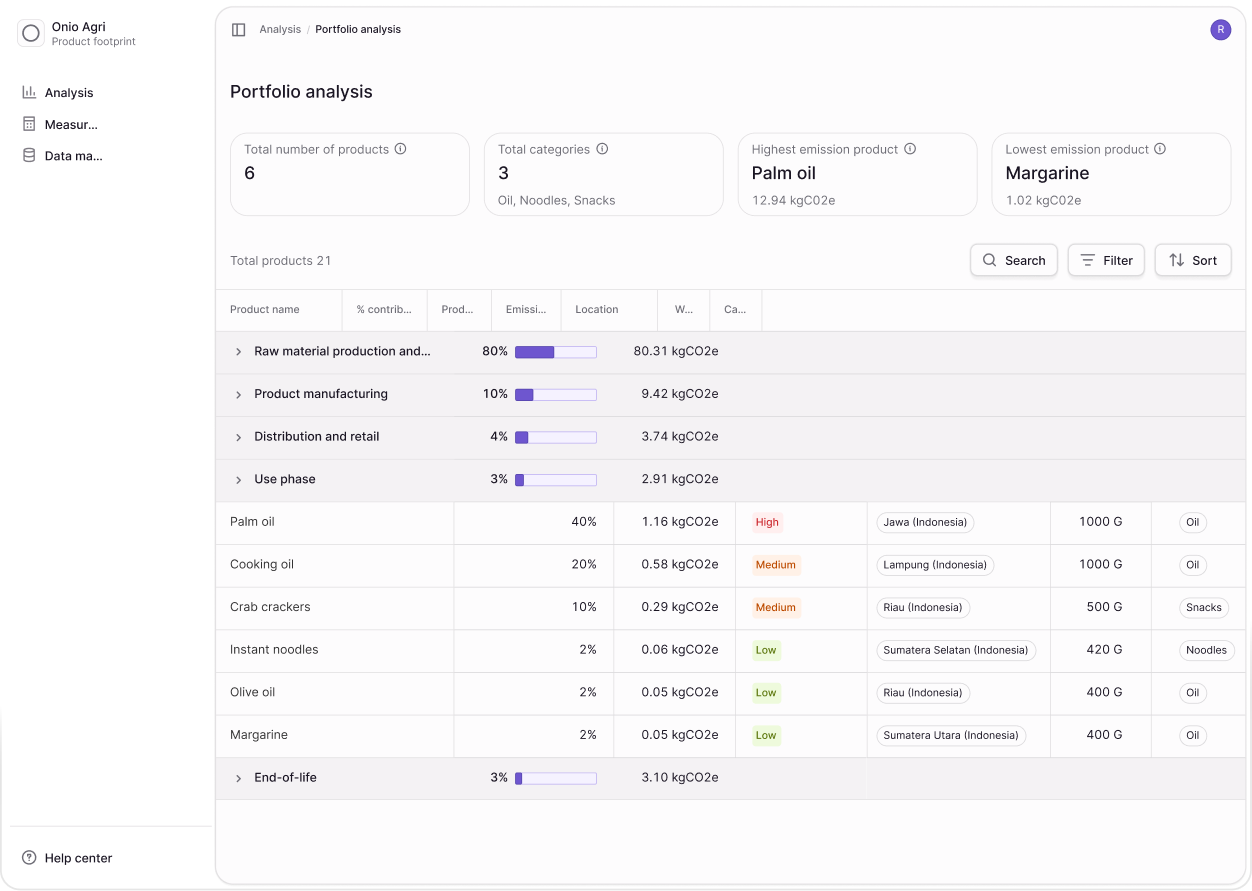Image resolution: width=1252 pixels, height=891 pixels.
Task: Go to Analysis in the sidebar
Action: tap(68, 93)
